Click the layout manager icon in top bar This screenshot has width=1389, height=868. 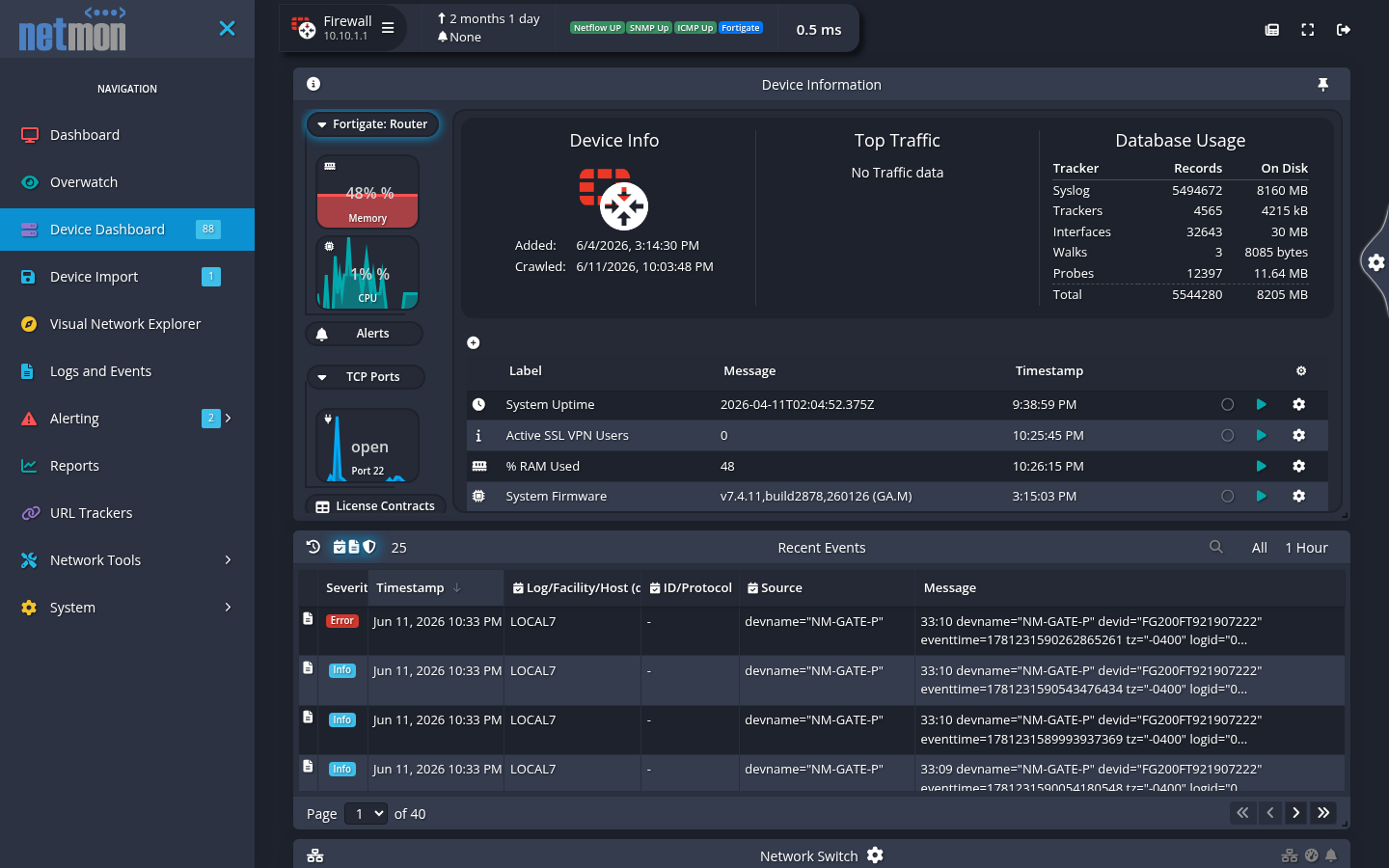(1272, 30)
